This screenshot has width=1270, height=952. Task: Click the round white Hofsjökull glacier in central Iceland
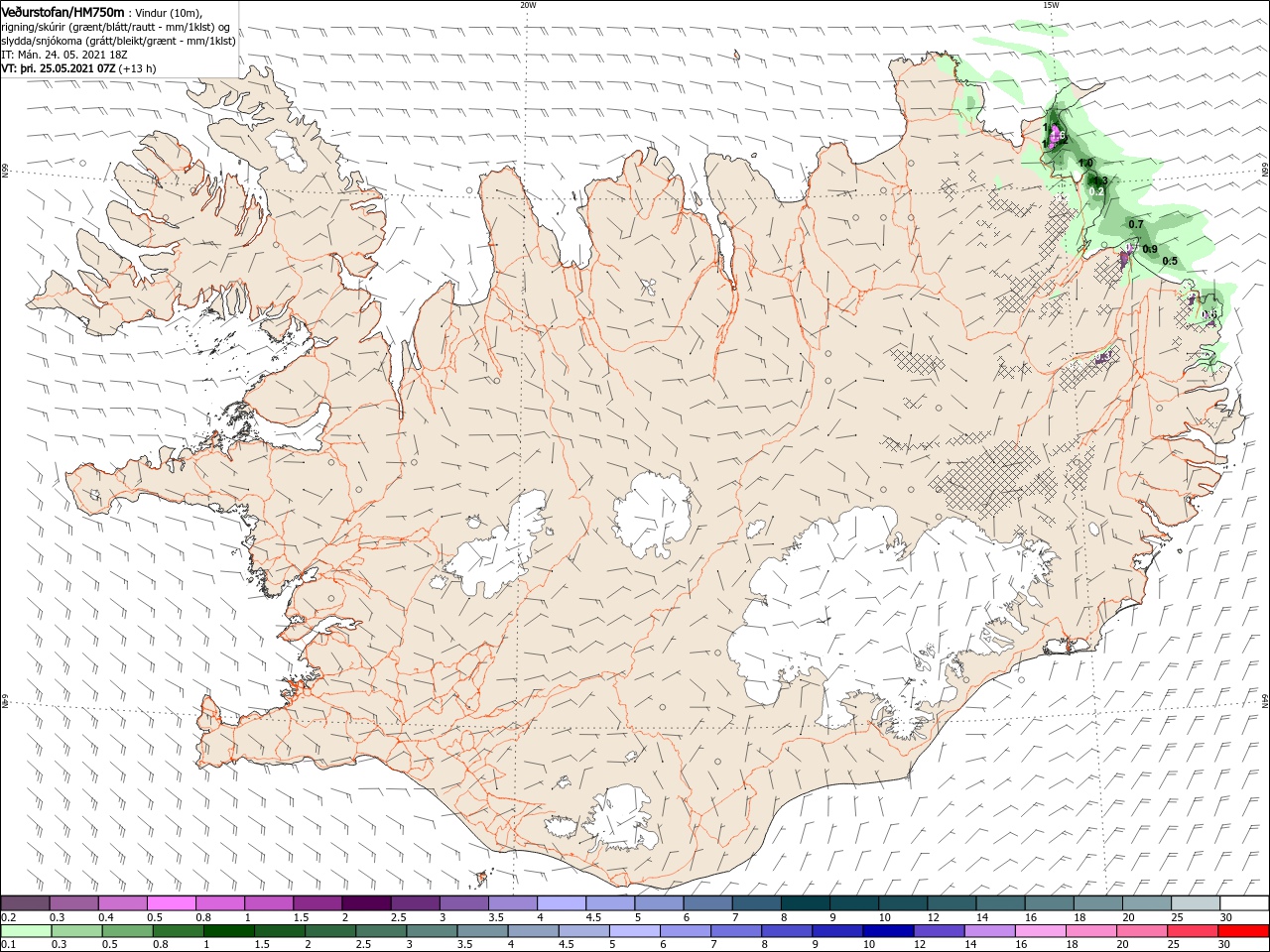click(653, 515)
